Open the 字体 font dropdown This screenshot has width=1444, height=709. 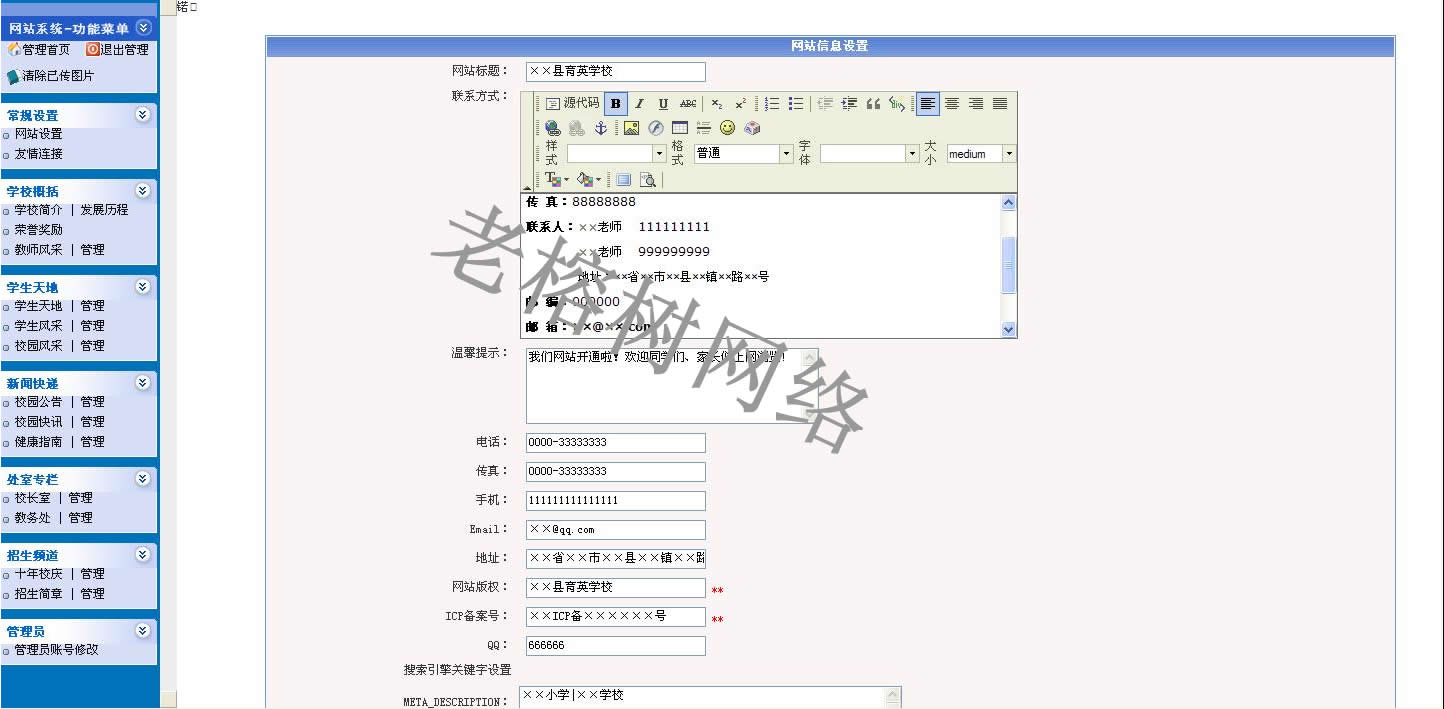[869, 154]
